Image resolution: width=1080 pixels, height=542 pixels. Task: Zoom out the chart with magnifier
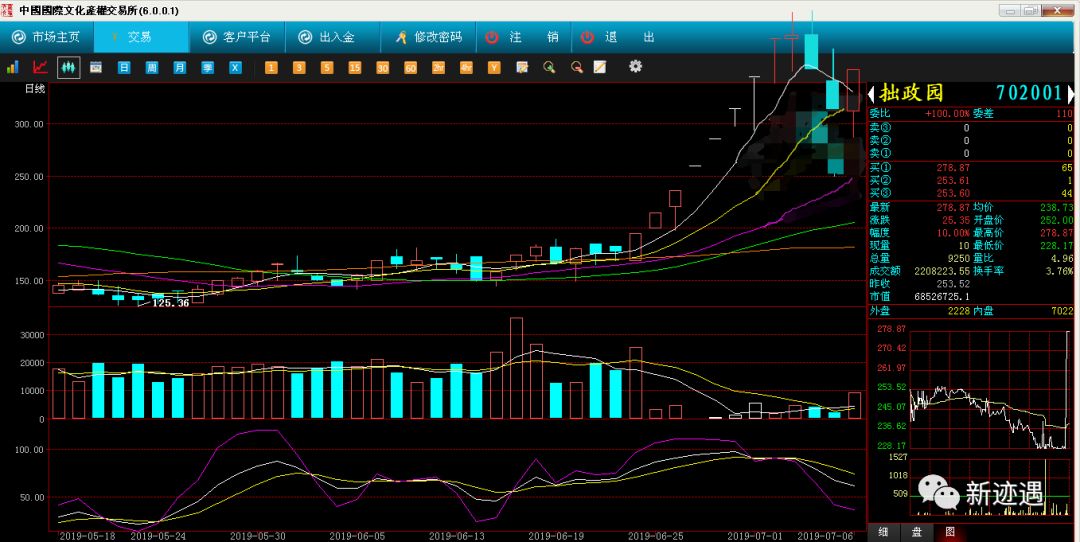[577, 67]
